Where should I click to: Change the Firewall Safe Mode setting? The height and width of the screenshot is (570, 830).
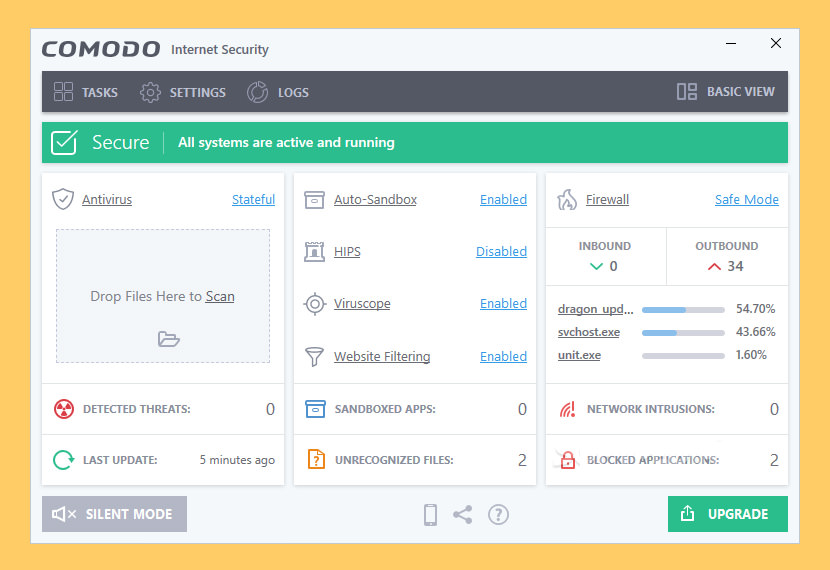[747, 200]
